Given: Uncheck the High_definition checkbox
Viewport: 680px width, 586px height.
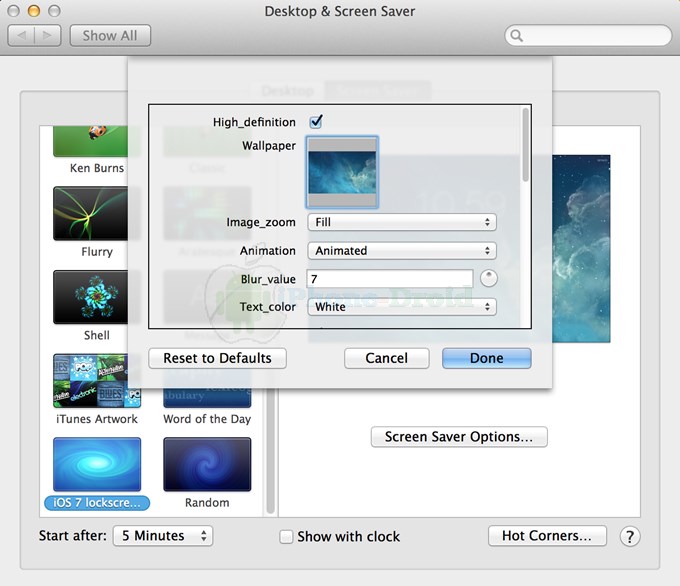Looking at the screenshot, I should [316, 122].
